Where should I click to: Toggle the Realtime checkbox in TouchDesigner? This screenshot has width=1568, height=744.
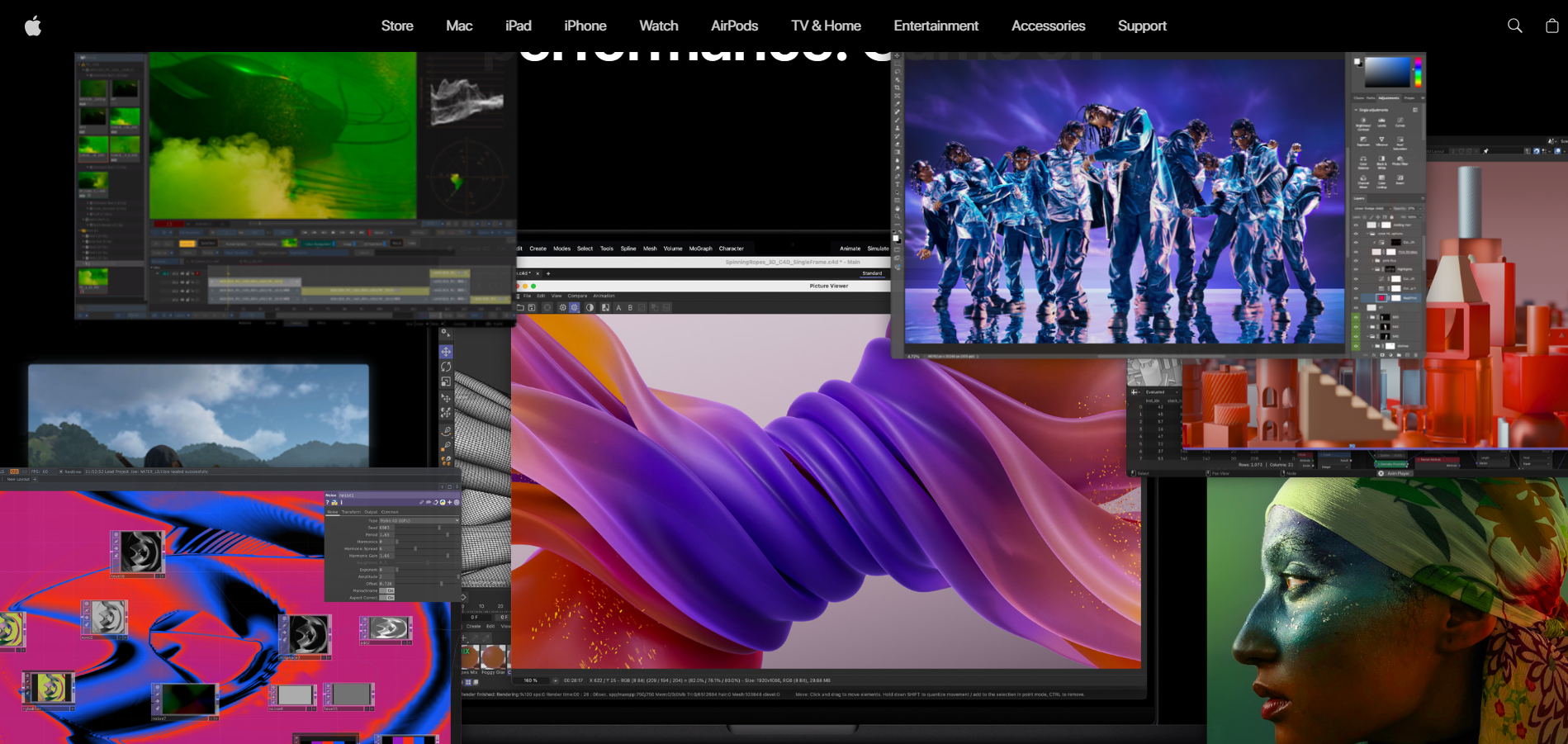(61, 472)
